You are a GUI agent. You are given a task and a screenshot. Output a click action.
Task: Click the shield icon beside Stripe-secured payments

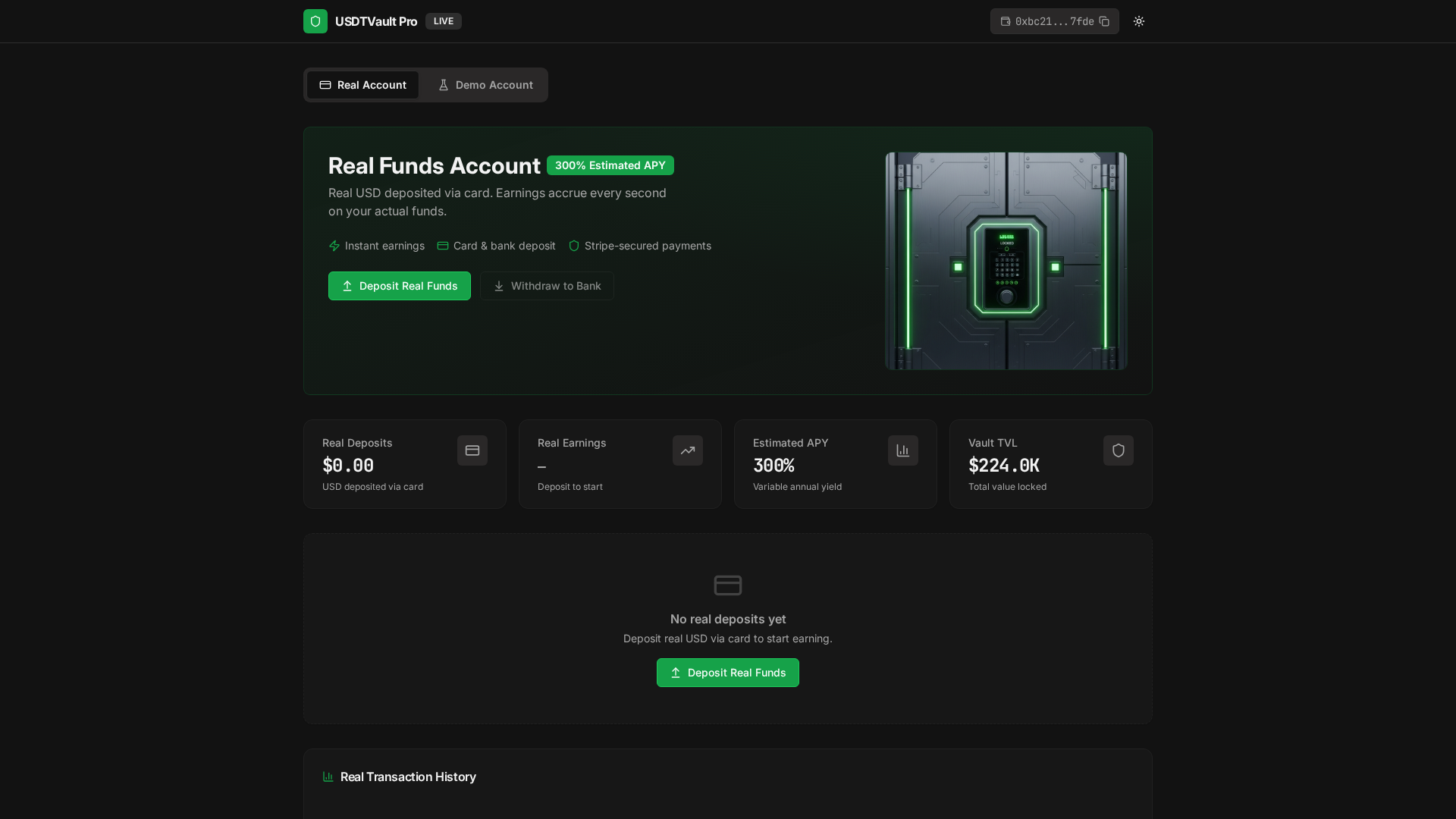[574, 246]
